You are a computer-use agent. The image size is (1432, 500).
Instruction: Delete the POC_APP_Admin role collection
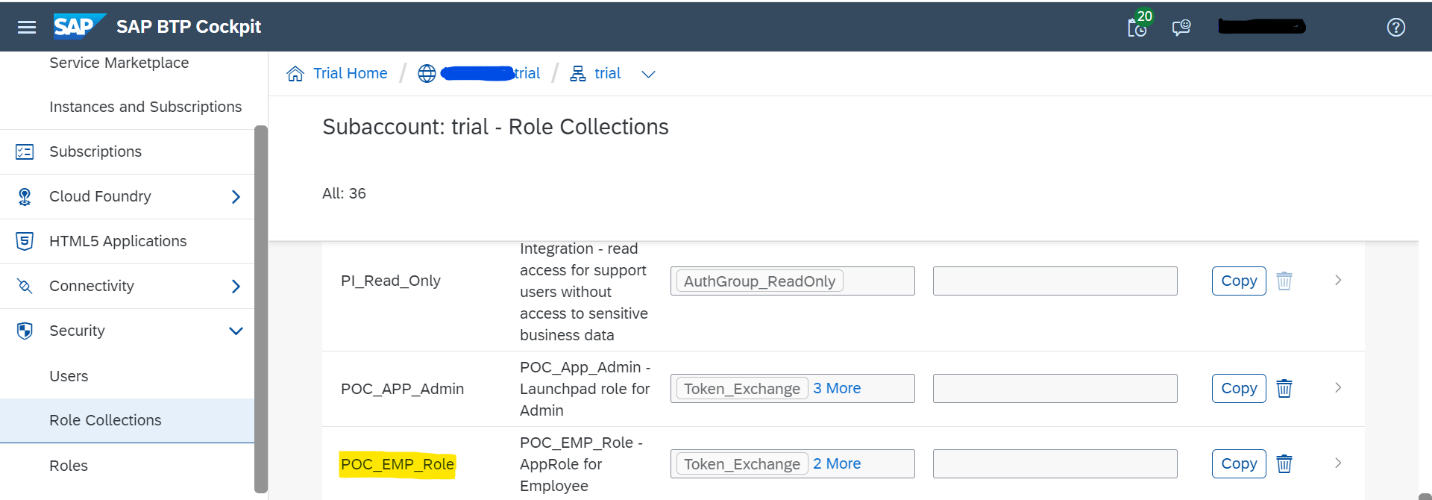[1284, 388]
